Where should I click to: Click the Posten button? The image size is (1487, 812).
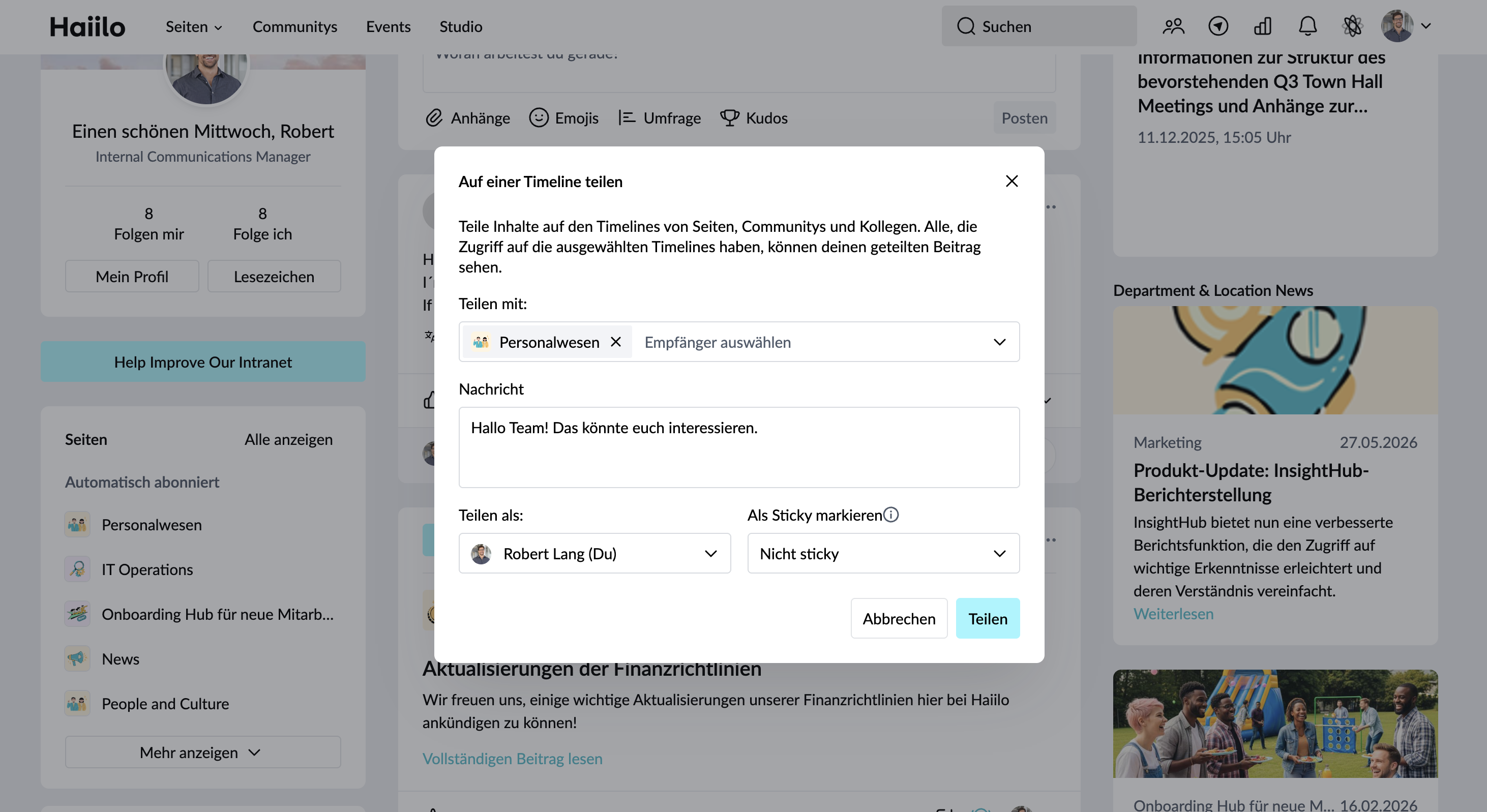pos(1024,118)
